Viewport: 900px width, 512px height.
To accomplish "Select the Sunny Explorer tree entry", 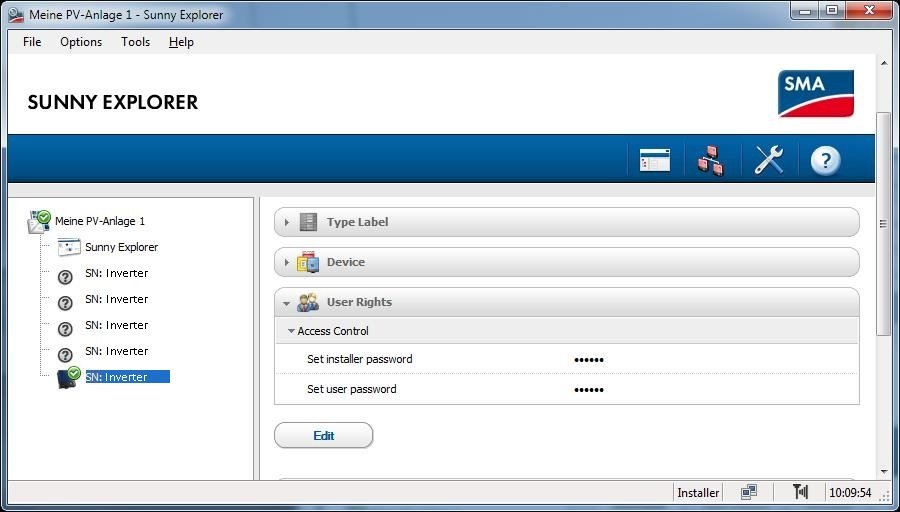I will (x=122, y=247).
